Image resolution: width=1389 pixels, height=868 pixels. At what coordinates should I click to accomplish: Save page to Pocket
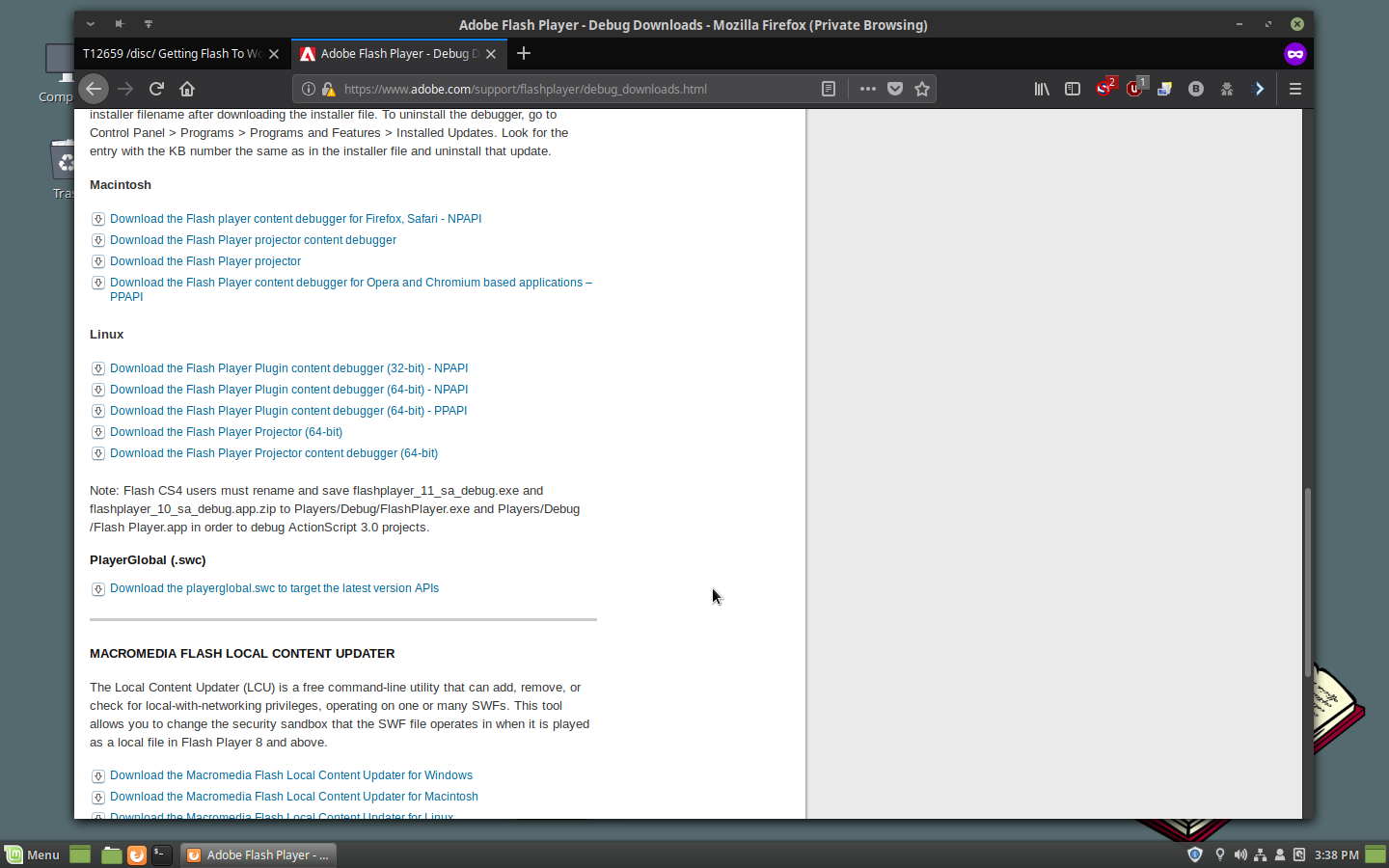(x=895, y=89)
